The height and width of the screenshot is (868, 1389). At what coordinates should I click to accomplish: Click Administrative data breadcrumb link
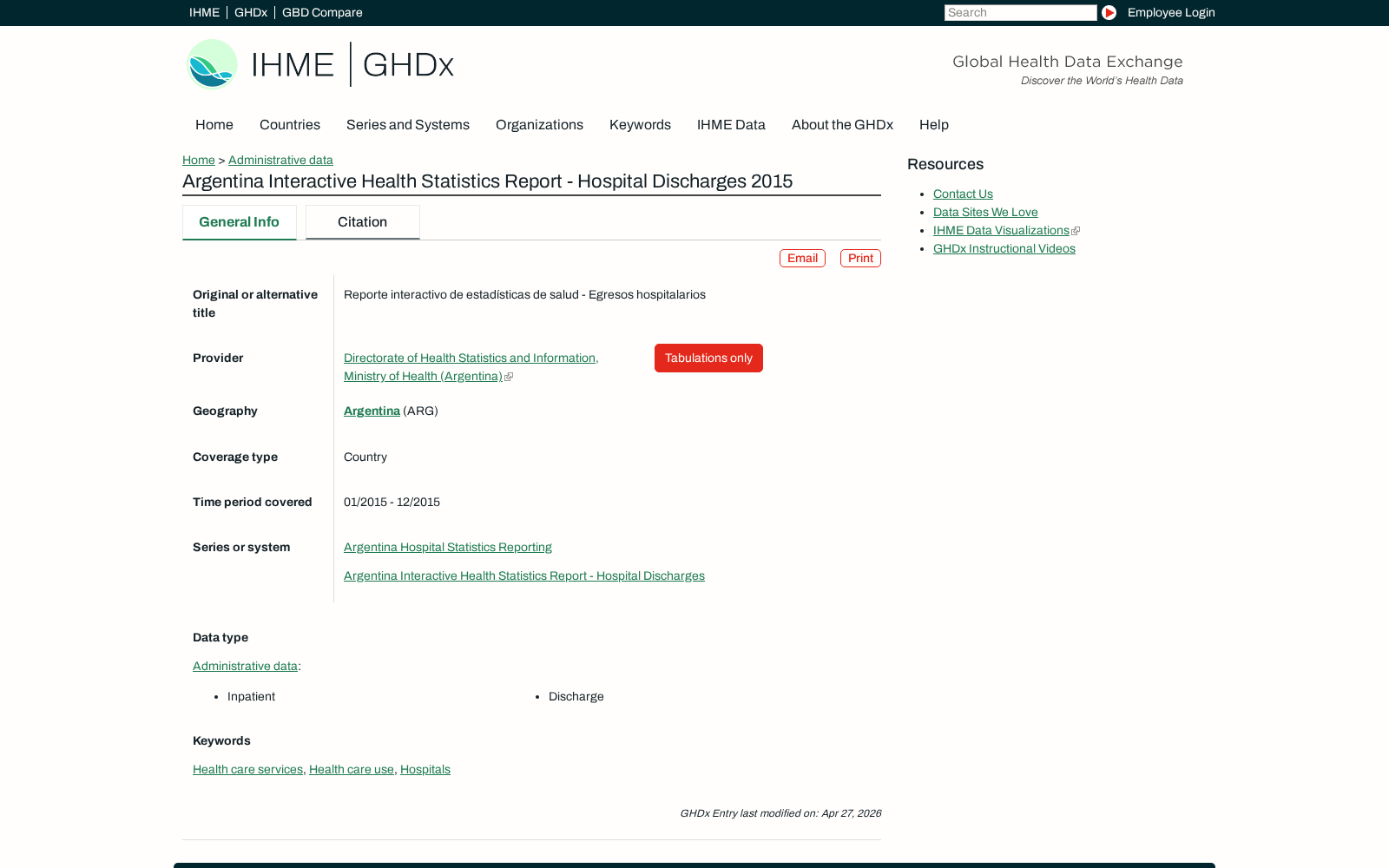pos(280,160)
